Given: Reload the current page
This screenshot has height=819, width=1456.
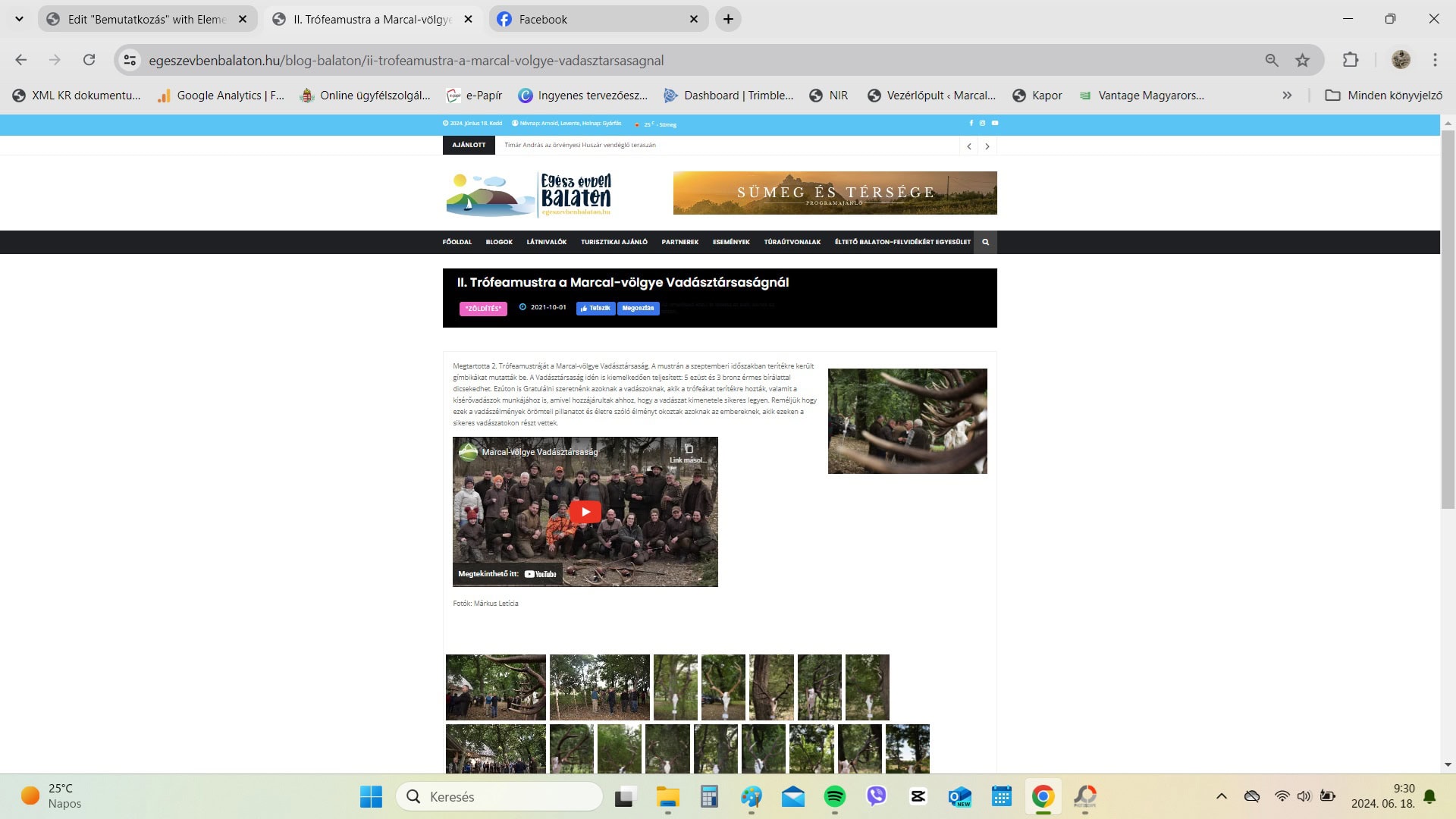Looking at the screenshot, I should [x=89, y=60].
